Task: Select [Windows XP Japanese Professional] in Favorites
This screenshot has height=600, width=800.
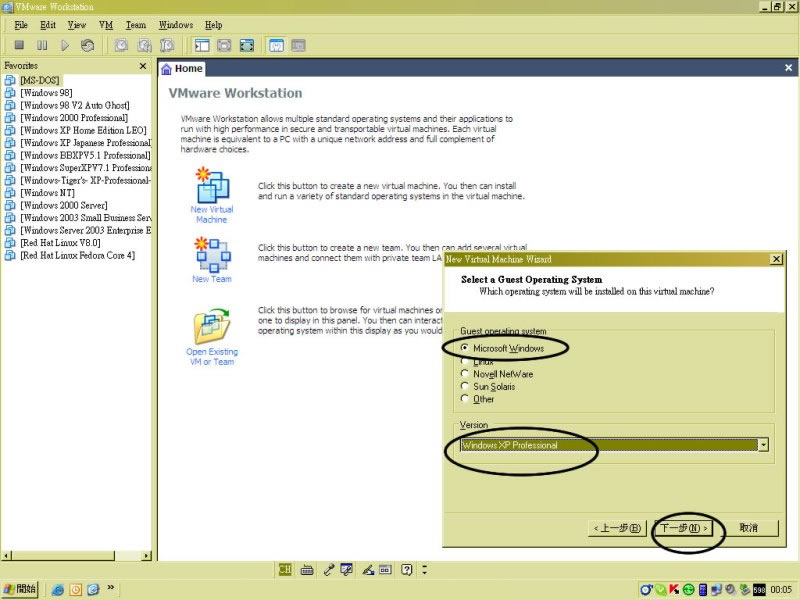Action: 86,142
